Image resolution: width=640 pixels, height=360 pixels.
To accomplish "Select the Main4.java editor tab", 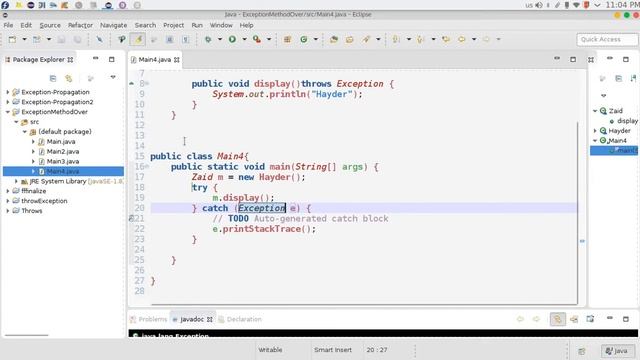I will (x=155, y=60).
